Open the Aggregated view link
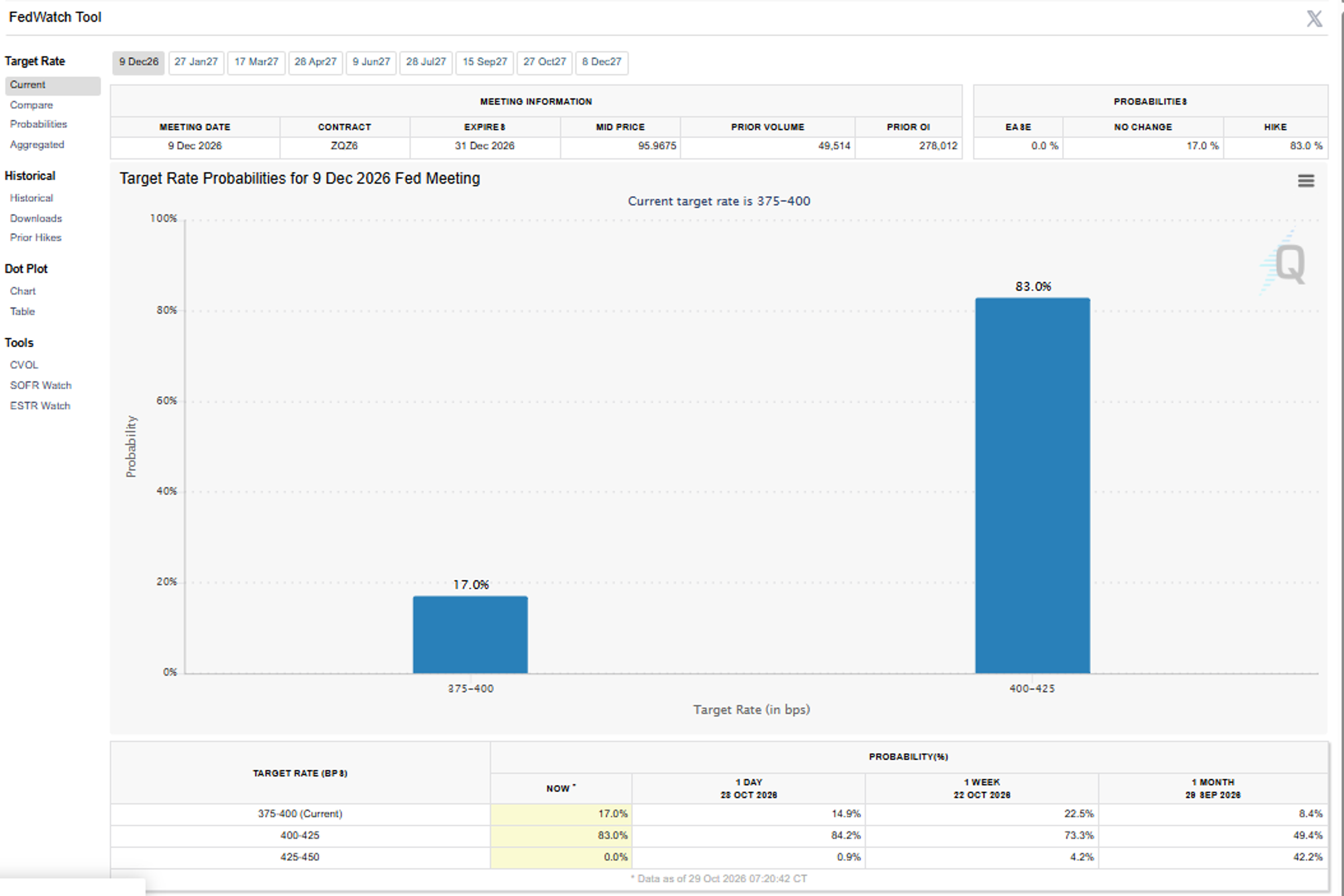The height and width of the screenshot is (896, 1344). 37,144
